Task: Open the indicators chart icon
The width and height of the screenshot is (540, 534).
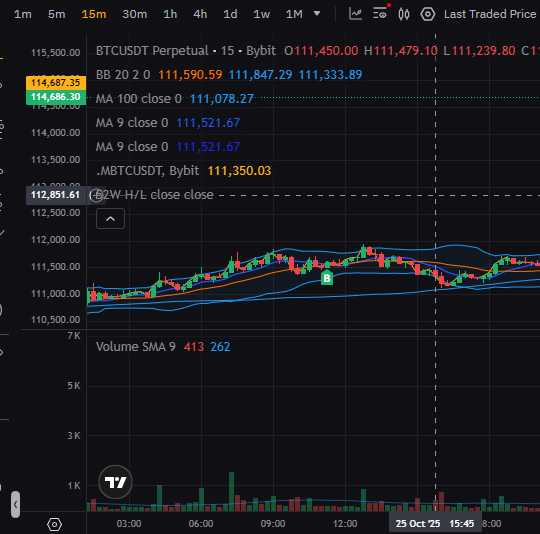Action: (355, 14)
